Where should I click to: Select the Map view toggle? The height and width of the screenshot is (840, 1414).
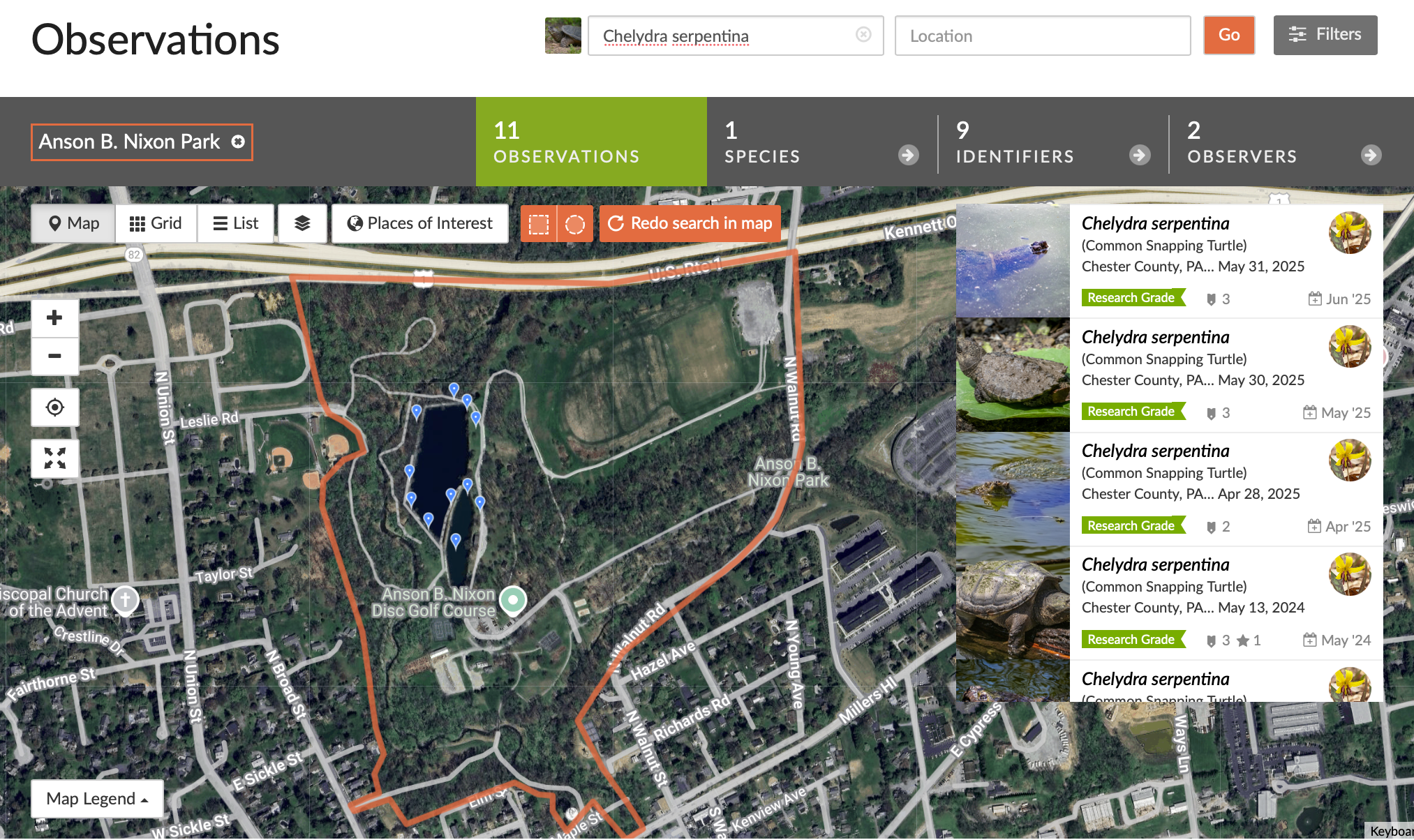point(73,223)
